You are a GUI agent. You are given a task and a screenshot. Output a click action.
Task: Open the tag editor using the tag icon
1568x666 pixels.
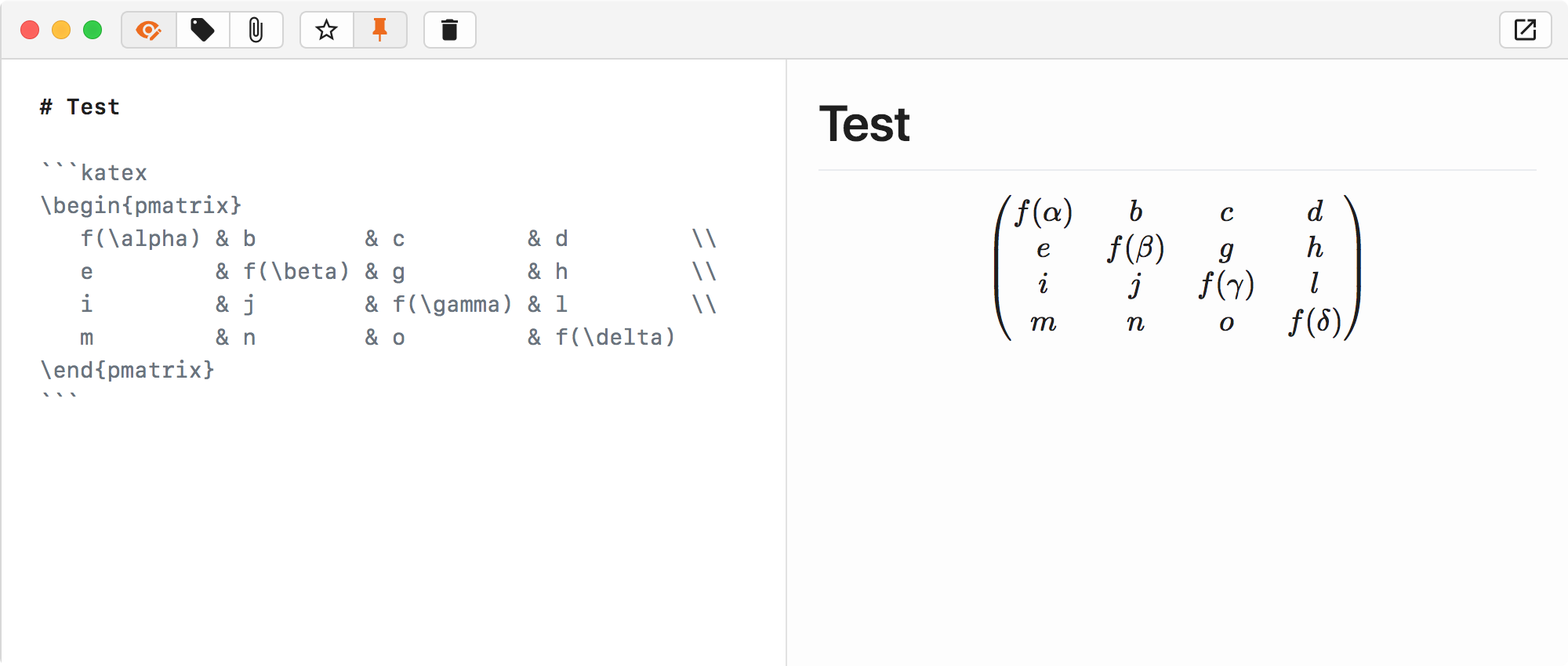(202, 30)
